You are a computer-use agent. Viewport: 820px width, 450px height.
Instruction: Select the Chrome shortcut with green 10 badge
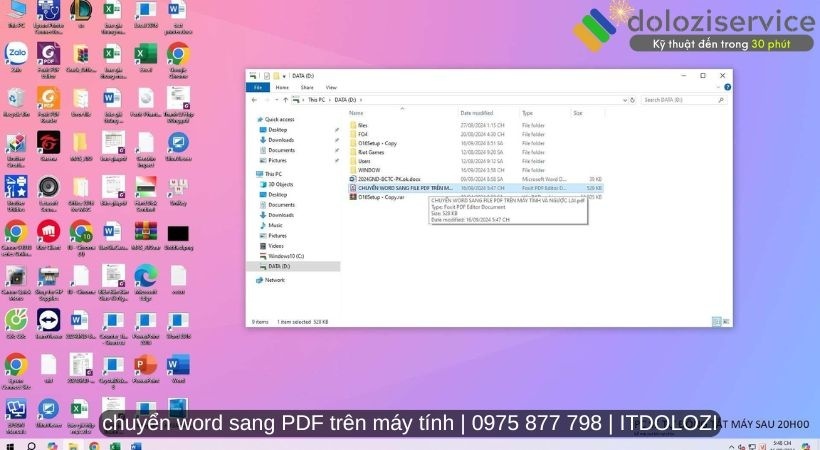click(x=81, y=238)
